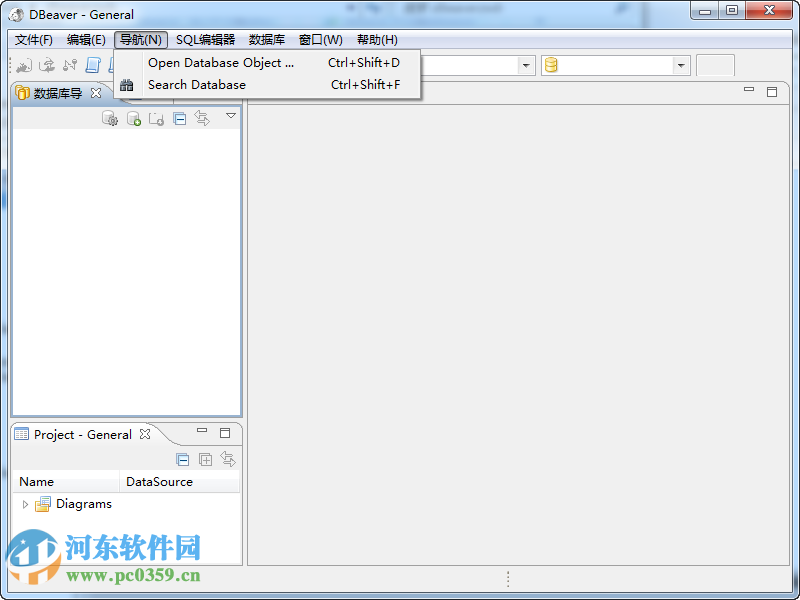Open the connection selector dropdown
Image resolution: width=800 pixels, height=600 pixels.
click(525, 65)
